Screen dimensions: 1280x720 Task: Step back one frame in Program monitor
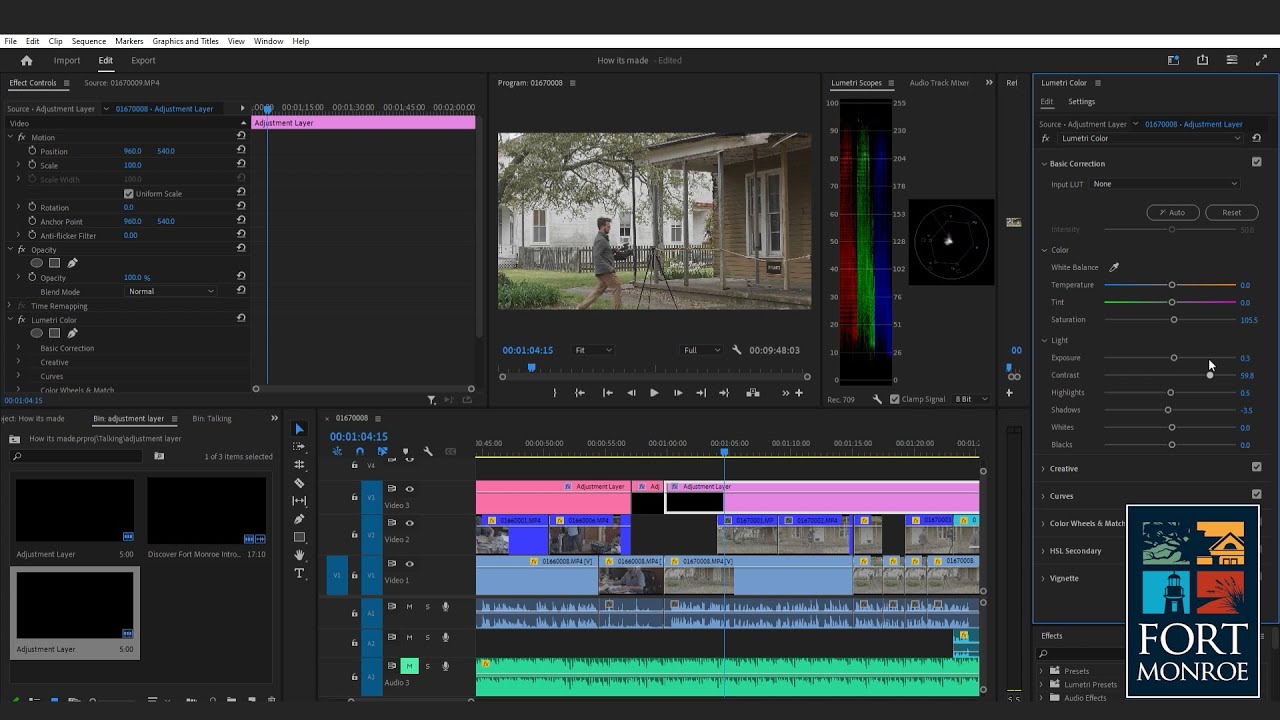[x=631, y=393]
